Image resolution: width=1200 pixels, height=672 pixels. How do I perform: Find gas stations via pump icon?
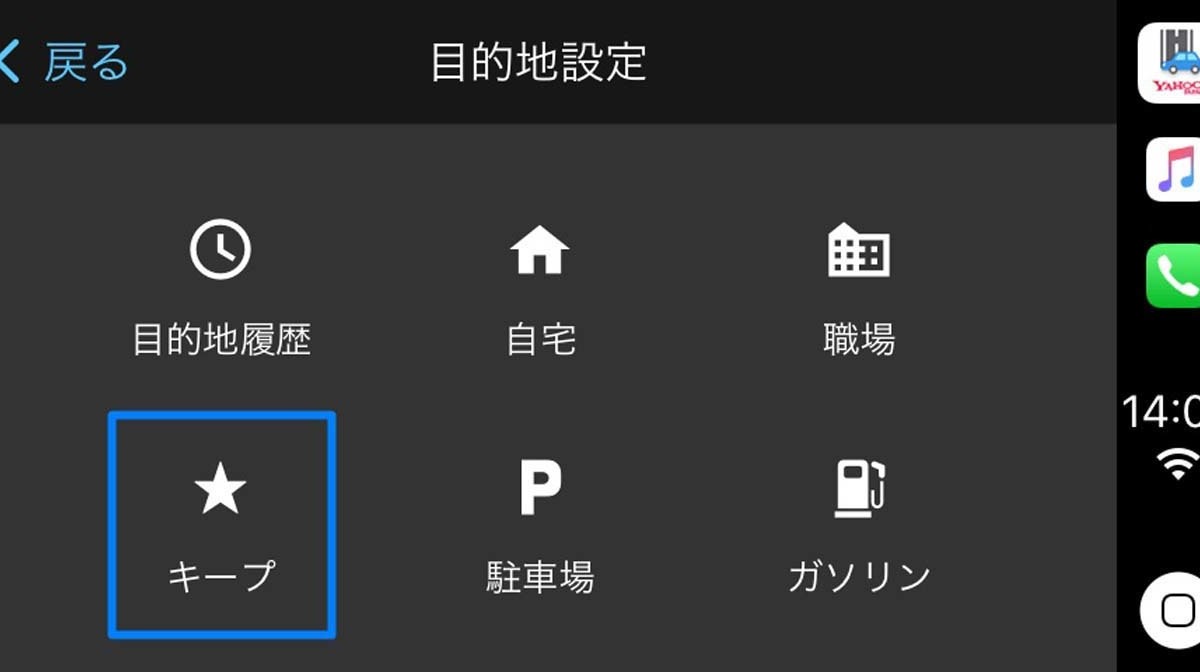tap(860, 488)
